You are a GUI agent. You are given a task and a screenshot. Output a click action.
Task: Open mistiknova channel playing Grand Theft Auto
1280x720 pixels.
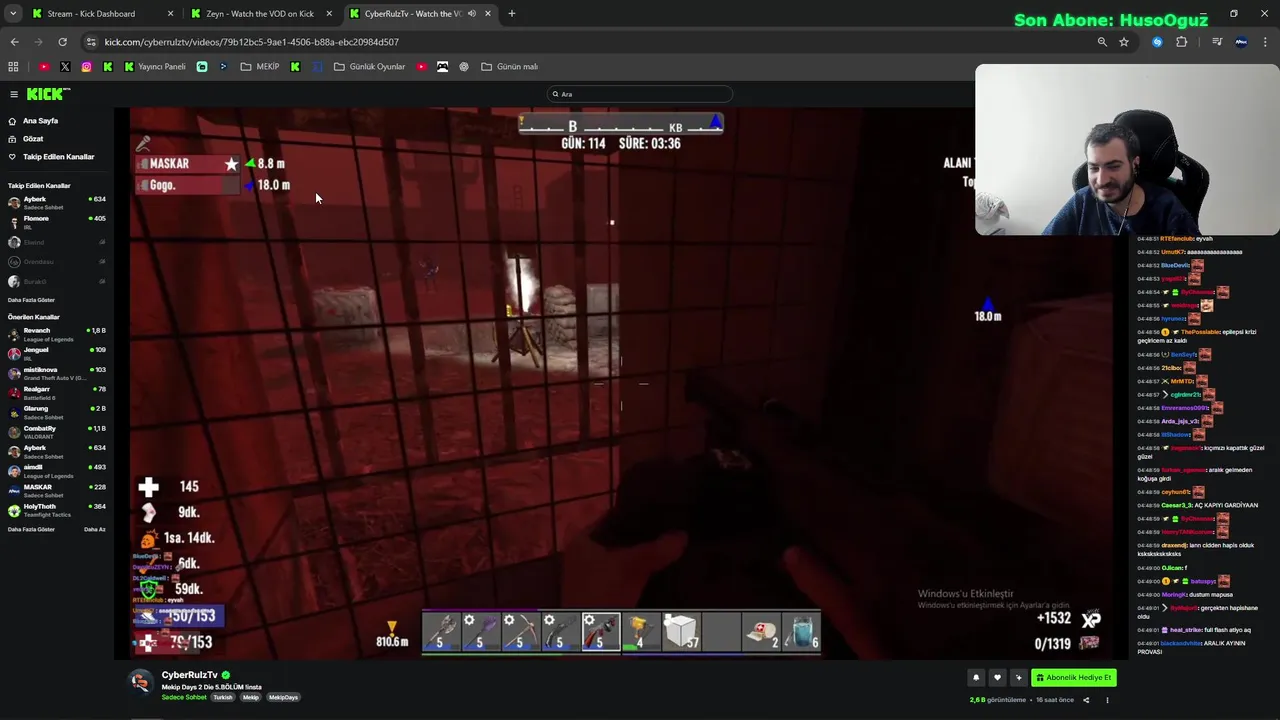[57, 373]
